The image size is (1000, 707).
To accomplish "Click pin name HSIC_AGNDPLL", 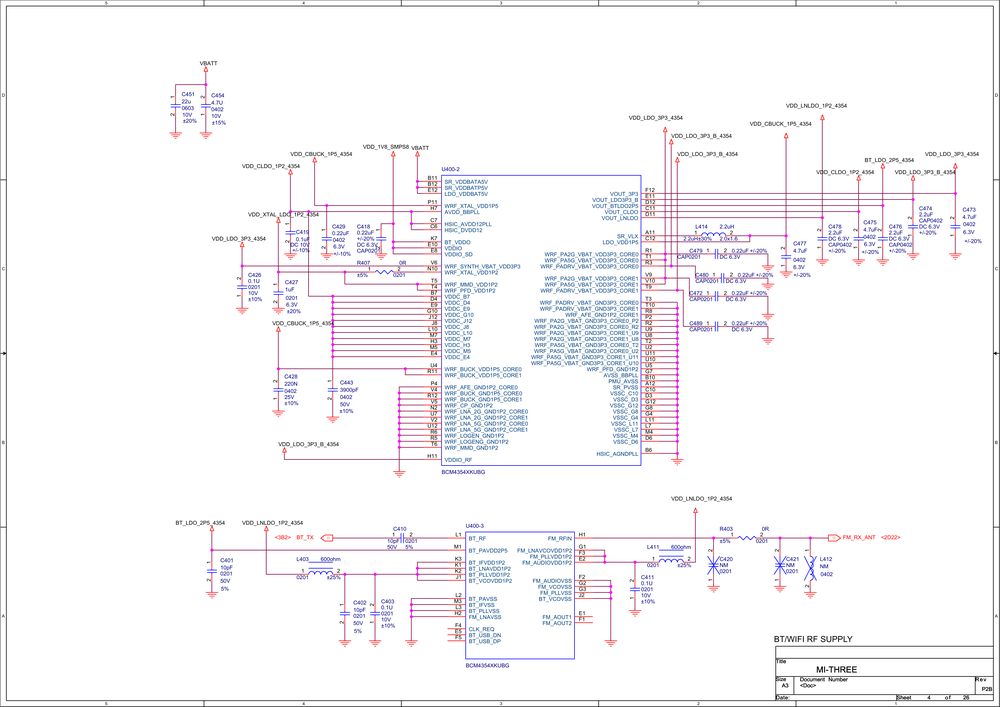I will pyautogui.click(x=617, y=454).
